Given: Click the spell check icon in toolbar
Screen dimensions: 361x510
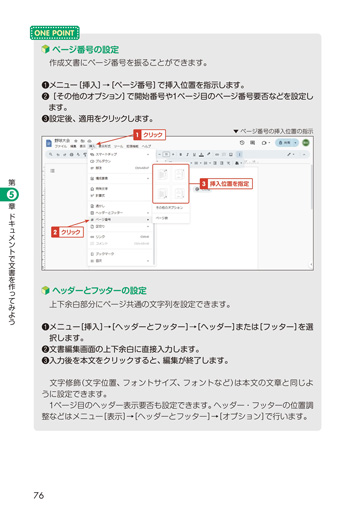Looking at the screenshot, I should click(78, 155).
